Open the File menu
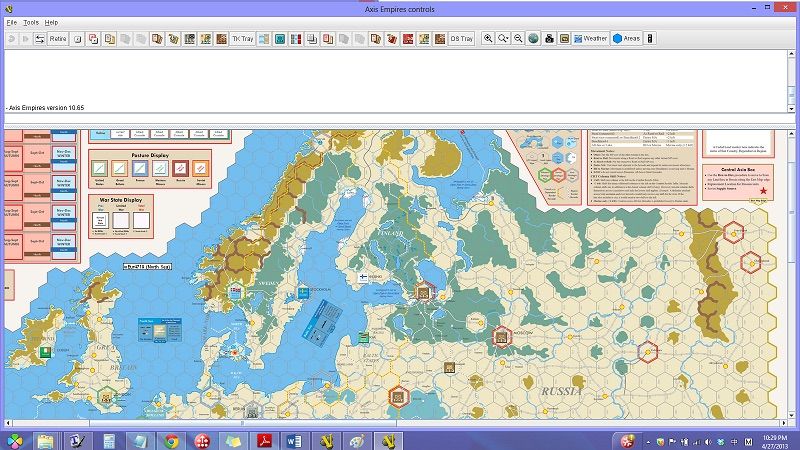 11,22
